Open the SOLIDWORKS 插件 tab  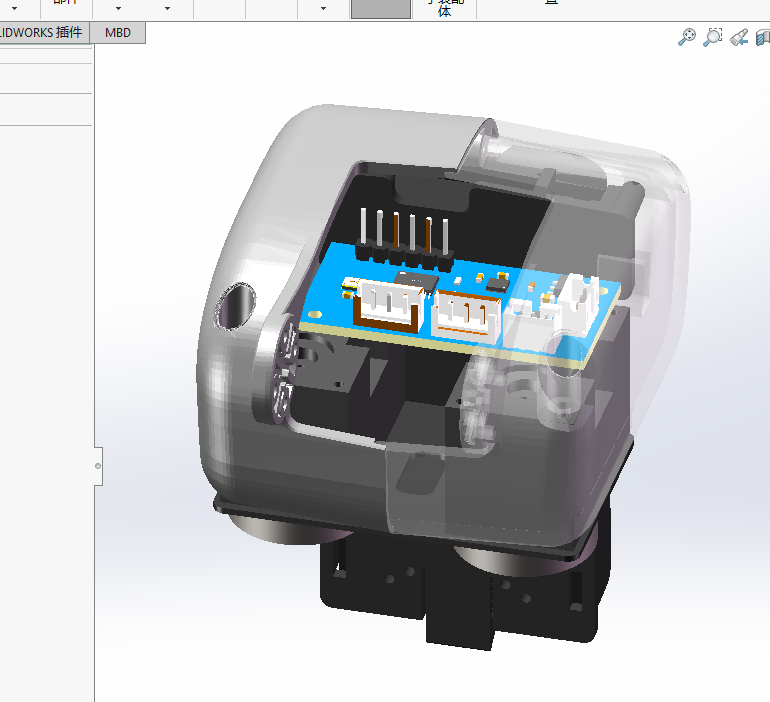pos(44,33)
